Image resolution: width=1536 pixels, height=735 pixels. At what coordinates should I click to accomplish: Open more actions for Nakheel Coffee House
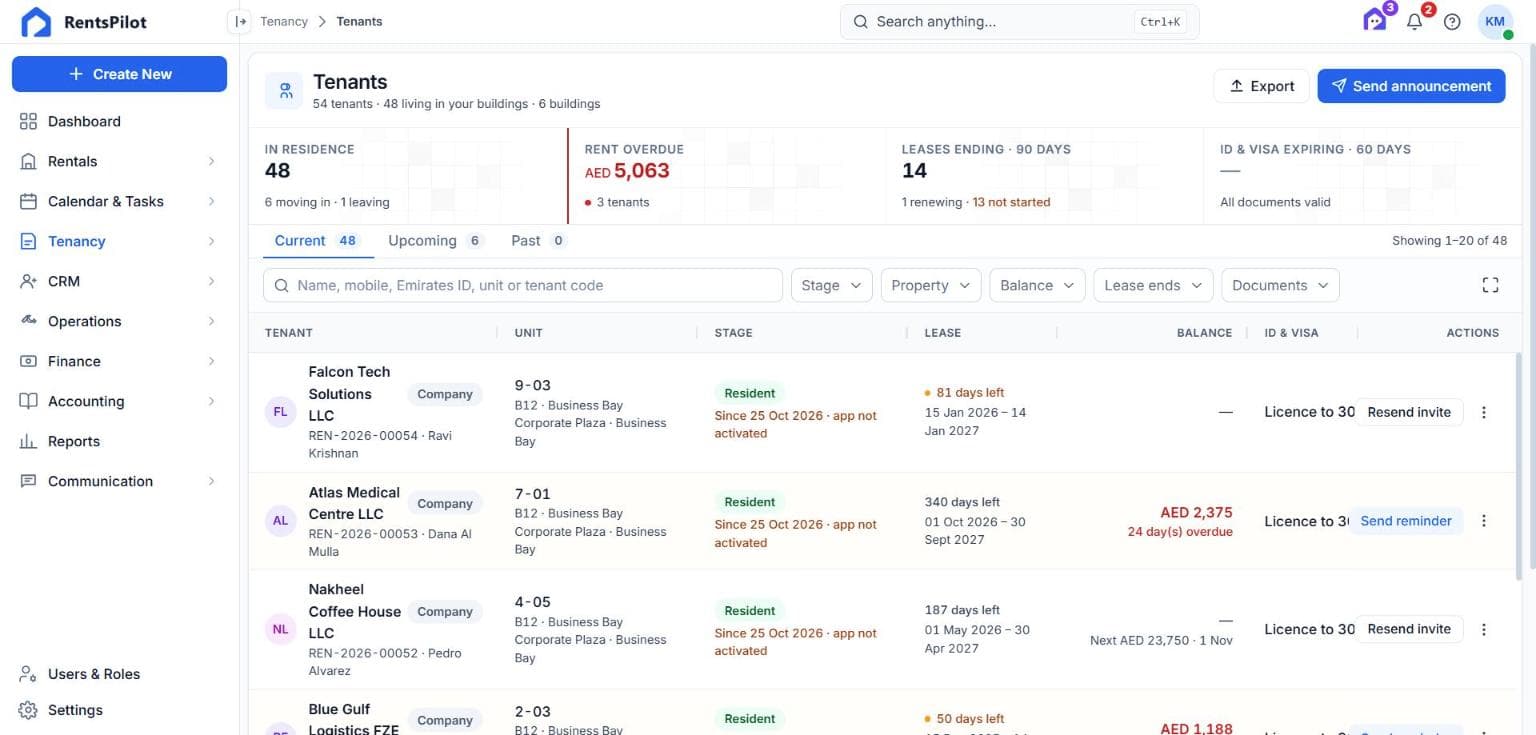click(1484, 629)
